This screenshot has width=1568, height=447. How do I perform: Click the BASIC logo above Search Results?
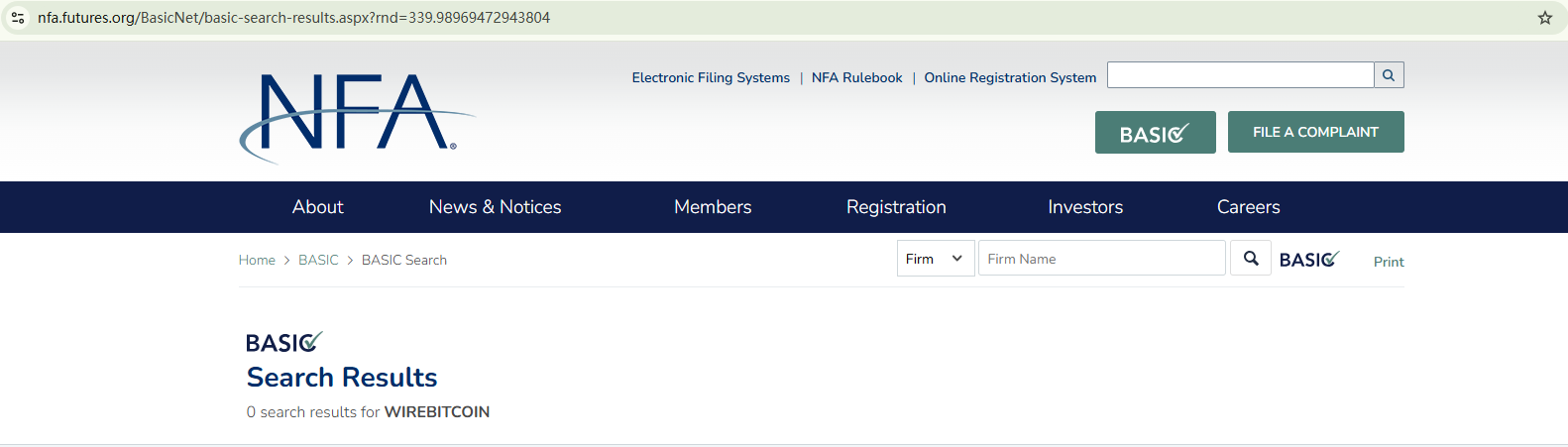(x=283, y=343)
